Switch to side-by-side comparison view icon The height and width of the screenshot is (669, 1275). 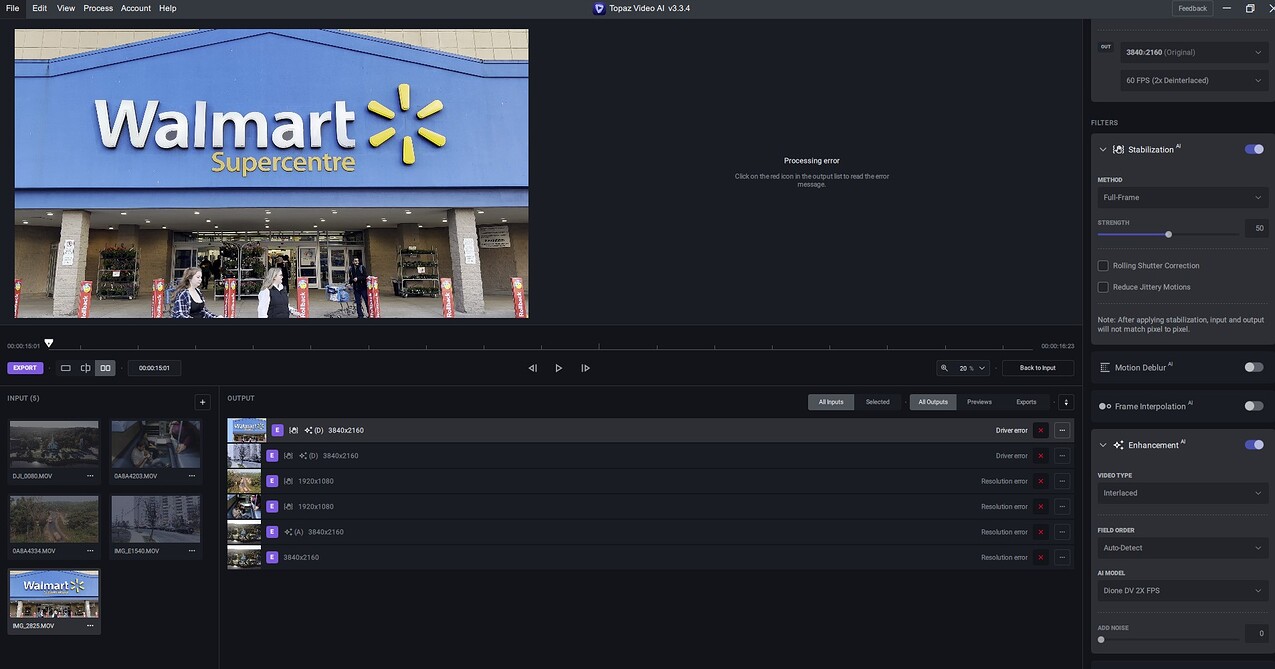pyautogui.click(x=105, y=368)
